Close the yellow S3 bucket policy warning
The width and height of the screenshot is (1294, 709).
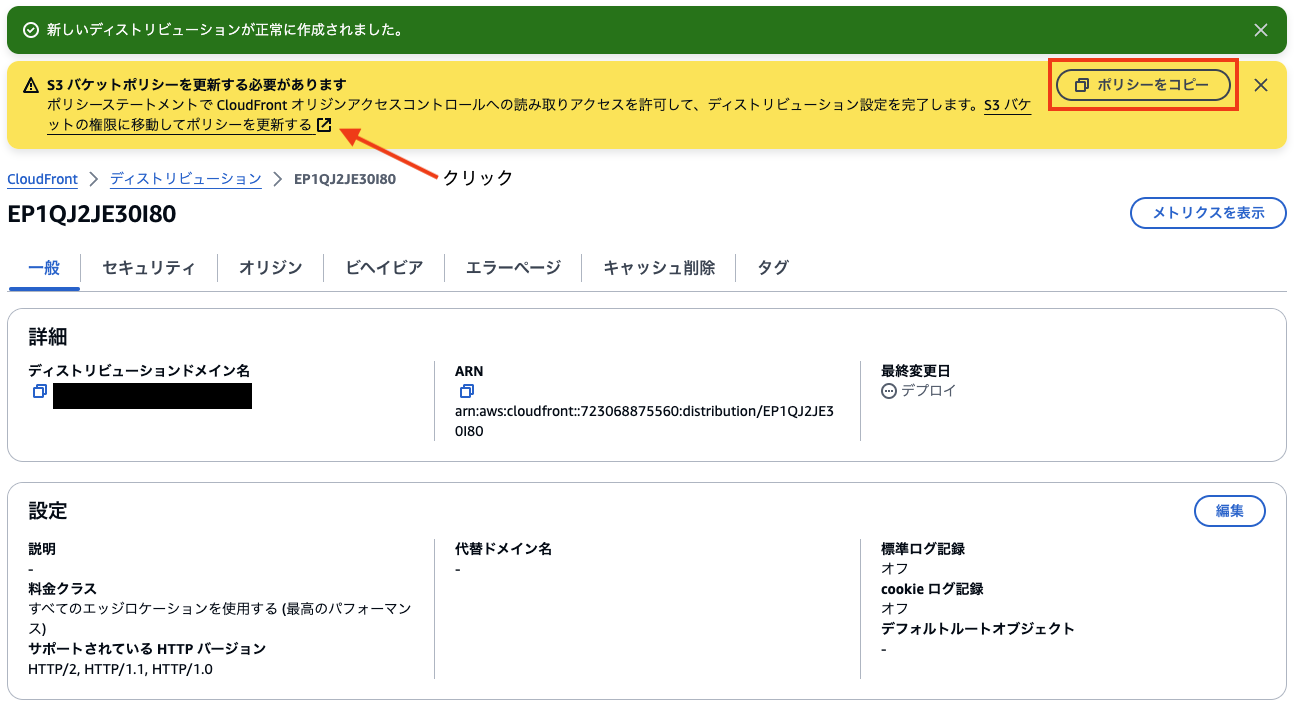[x=1261, y=85]
